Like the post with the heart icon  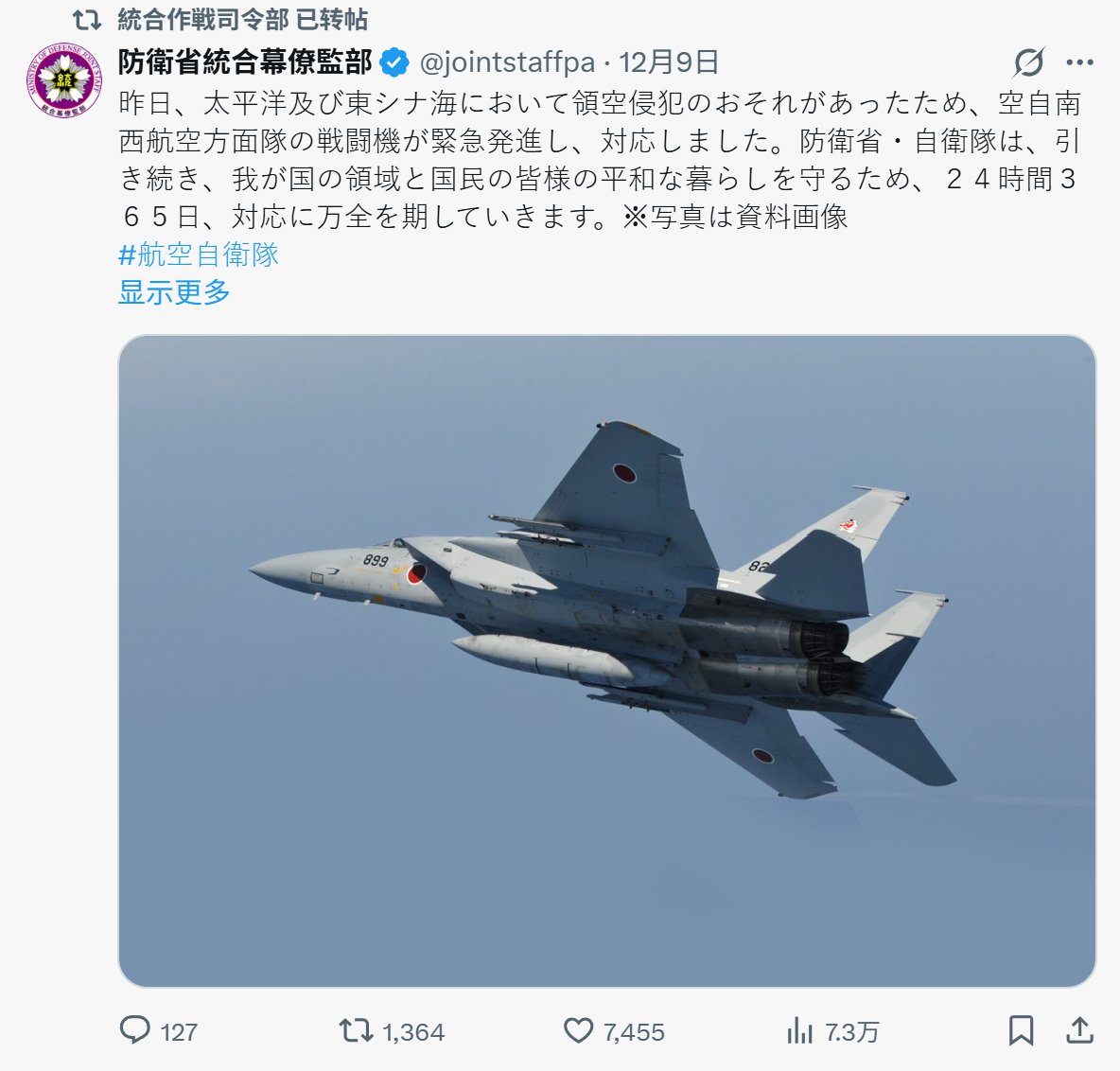tap(579, 1030)
